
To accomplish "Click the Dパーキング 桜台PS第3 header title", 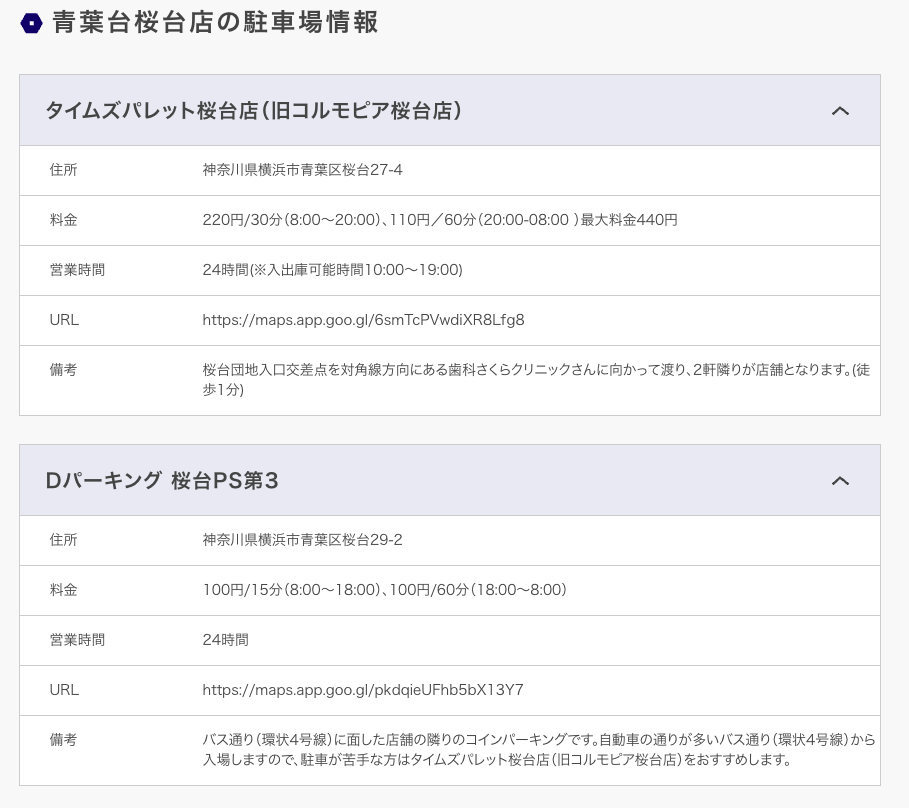I will (162, 481).
